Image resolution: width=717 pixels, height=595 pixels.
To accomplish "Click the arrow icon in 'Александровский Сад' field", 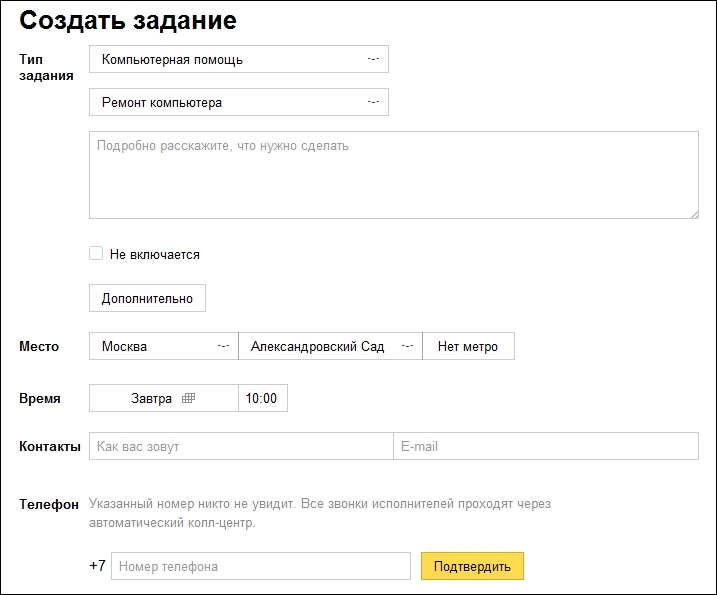I will 407,346.
